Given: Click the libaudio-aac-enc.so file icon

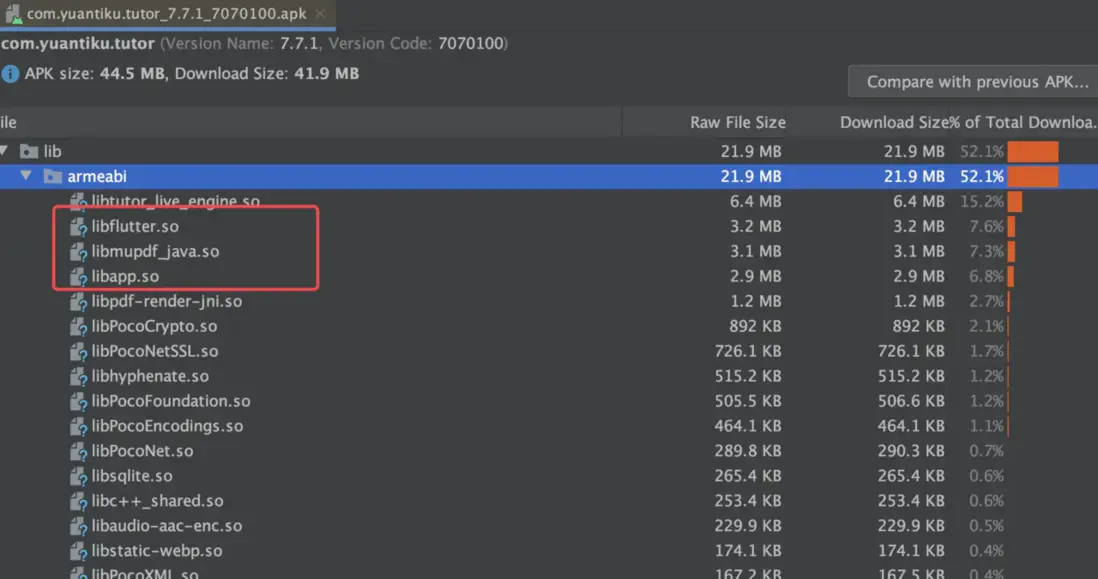Looking at the screenshot, I should [x=78, y=526].
